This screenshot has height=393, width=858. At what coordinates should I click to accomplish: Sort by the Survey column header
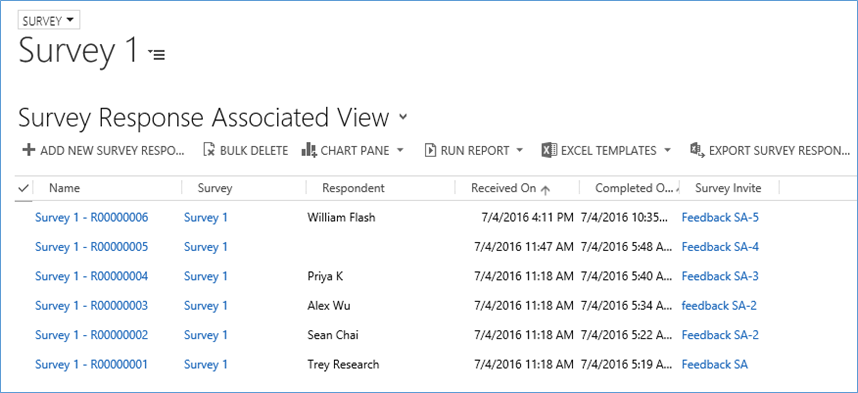215,188
